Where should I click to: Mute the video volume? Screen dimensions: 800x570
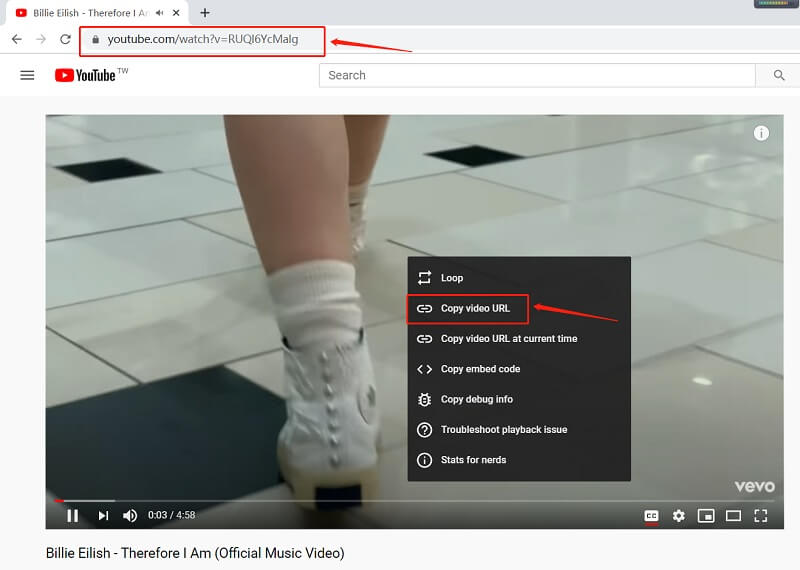coord(130,515)
